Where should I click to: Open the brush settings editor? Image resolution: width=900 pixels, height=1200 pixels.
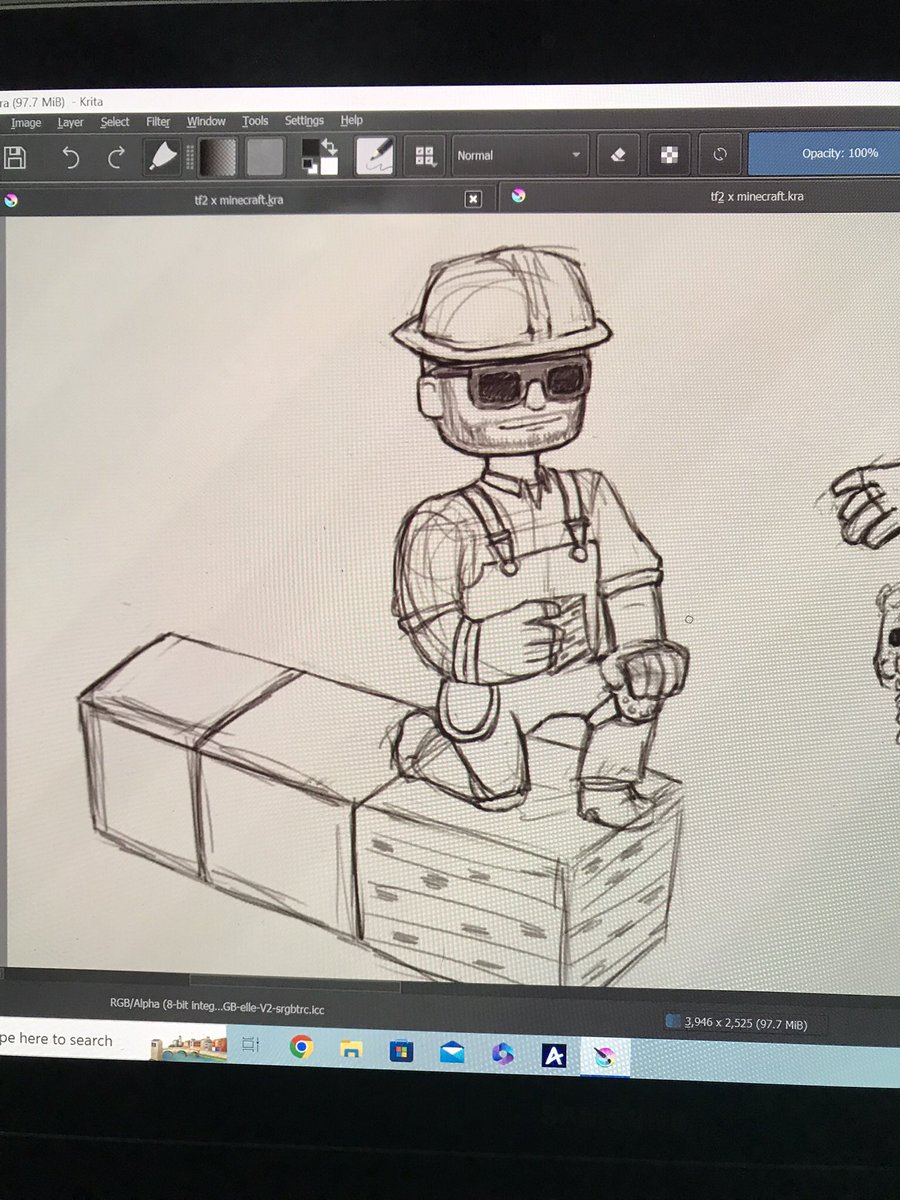375,155
